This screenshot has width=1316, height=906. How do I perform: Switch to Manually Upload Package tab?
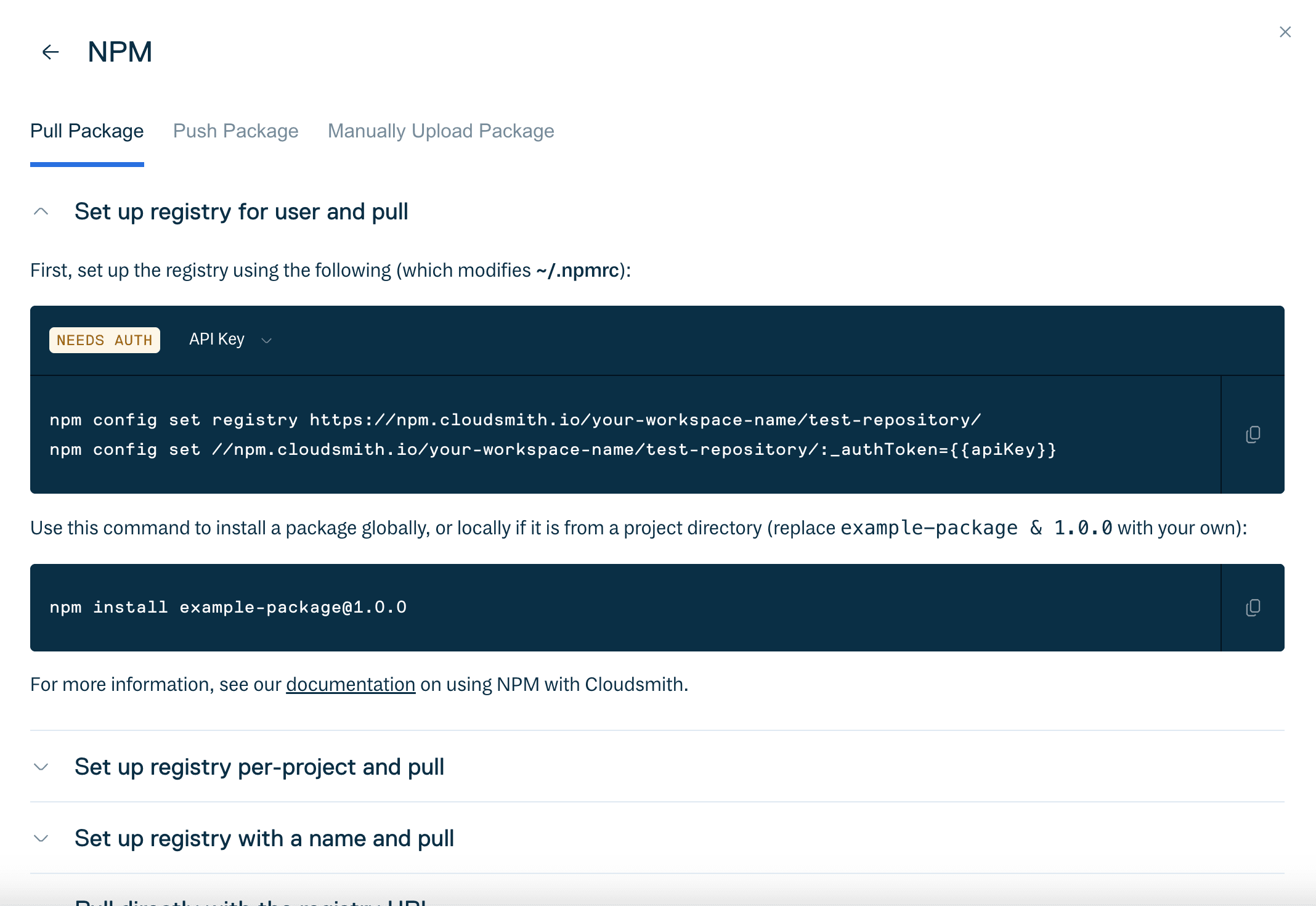(x=441, y=131)
